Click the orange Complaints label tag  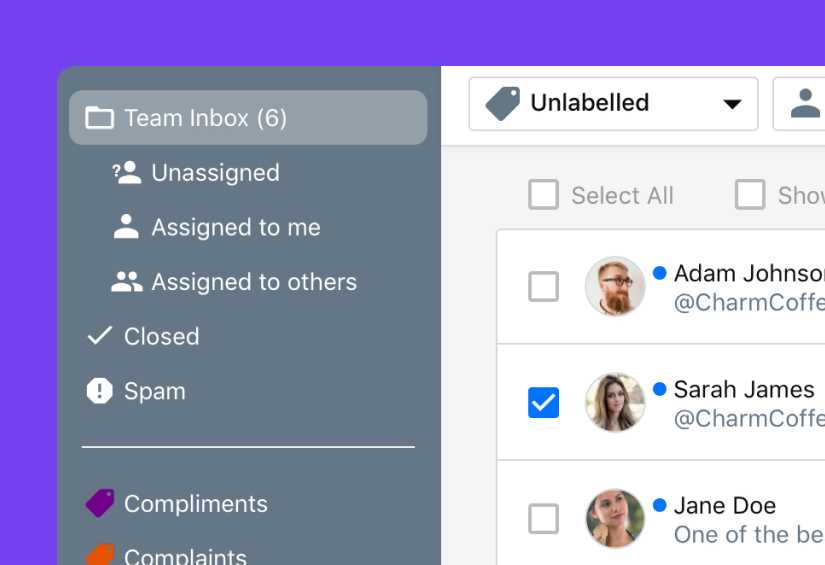tap(99, 554)
